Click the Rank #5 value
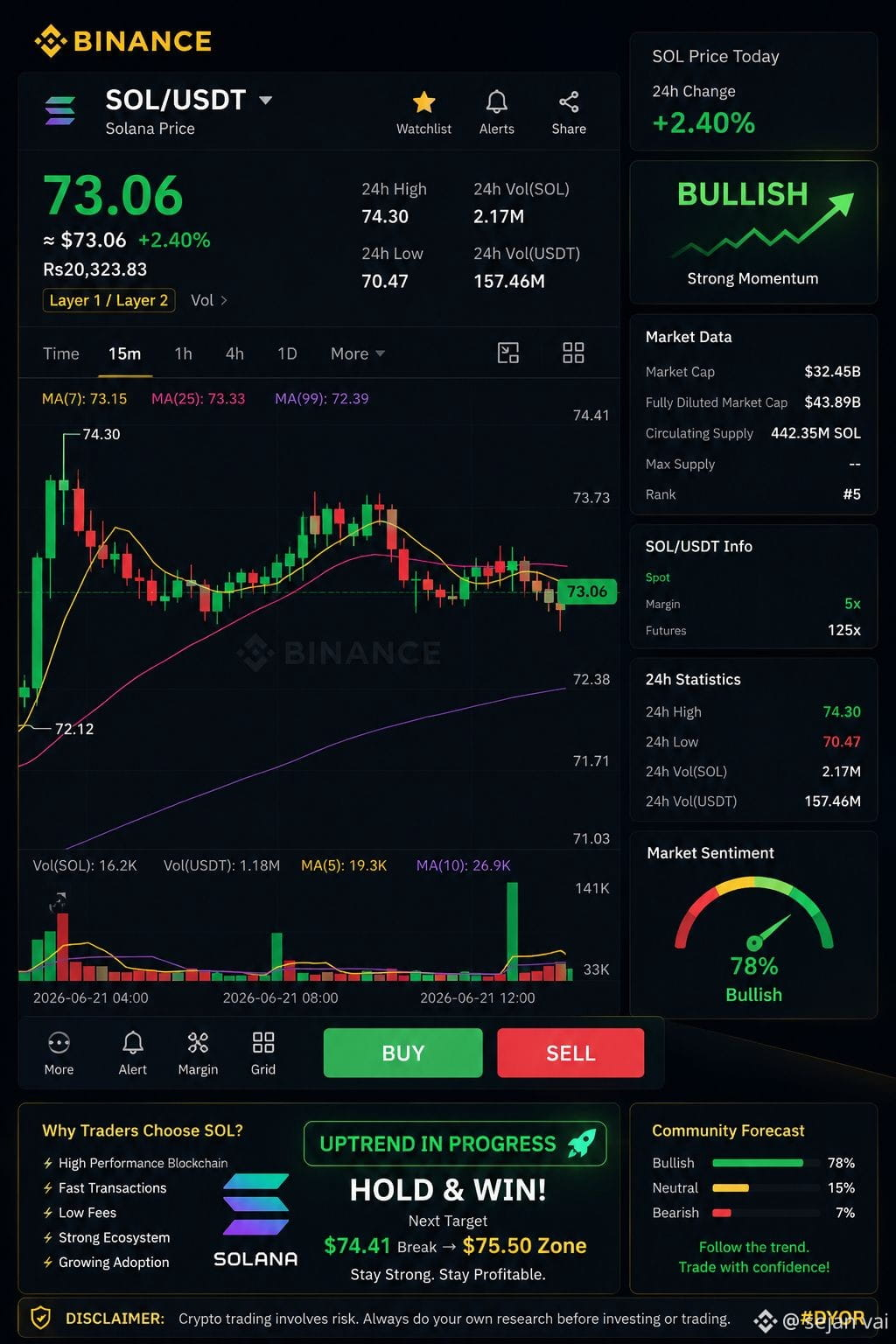 click(851, 494)
